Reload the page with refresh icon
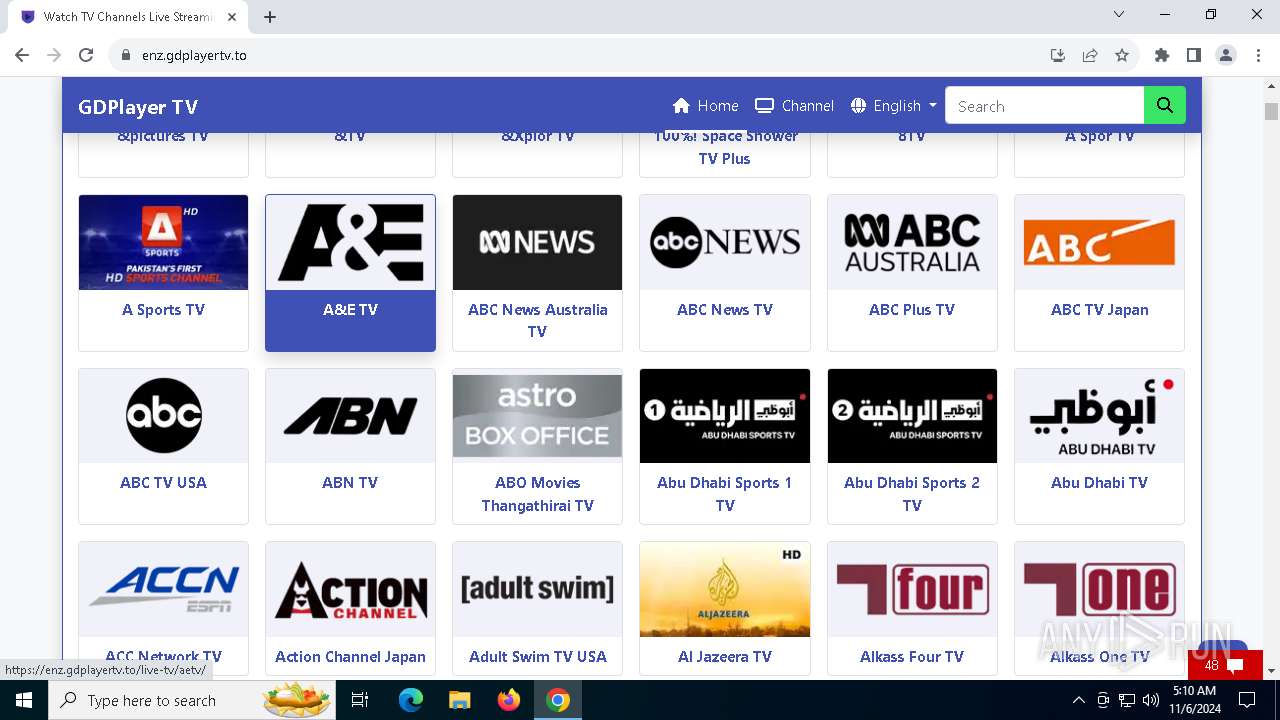The height and width of the screenshot is (720, 1280). coord(86,55)
